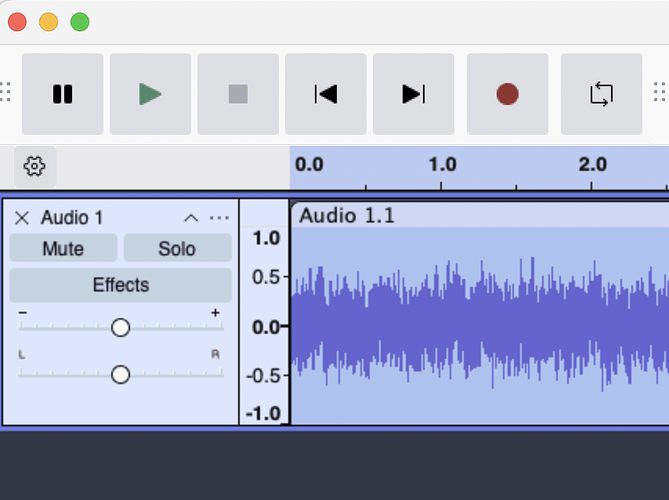Skip to the start of the project
The image size is (669, 500).
pyautogui.click(x=326, y=94)
